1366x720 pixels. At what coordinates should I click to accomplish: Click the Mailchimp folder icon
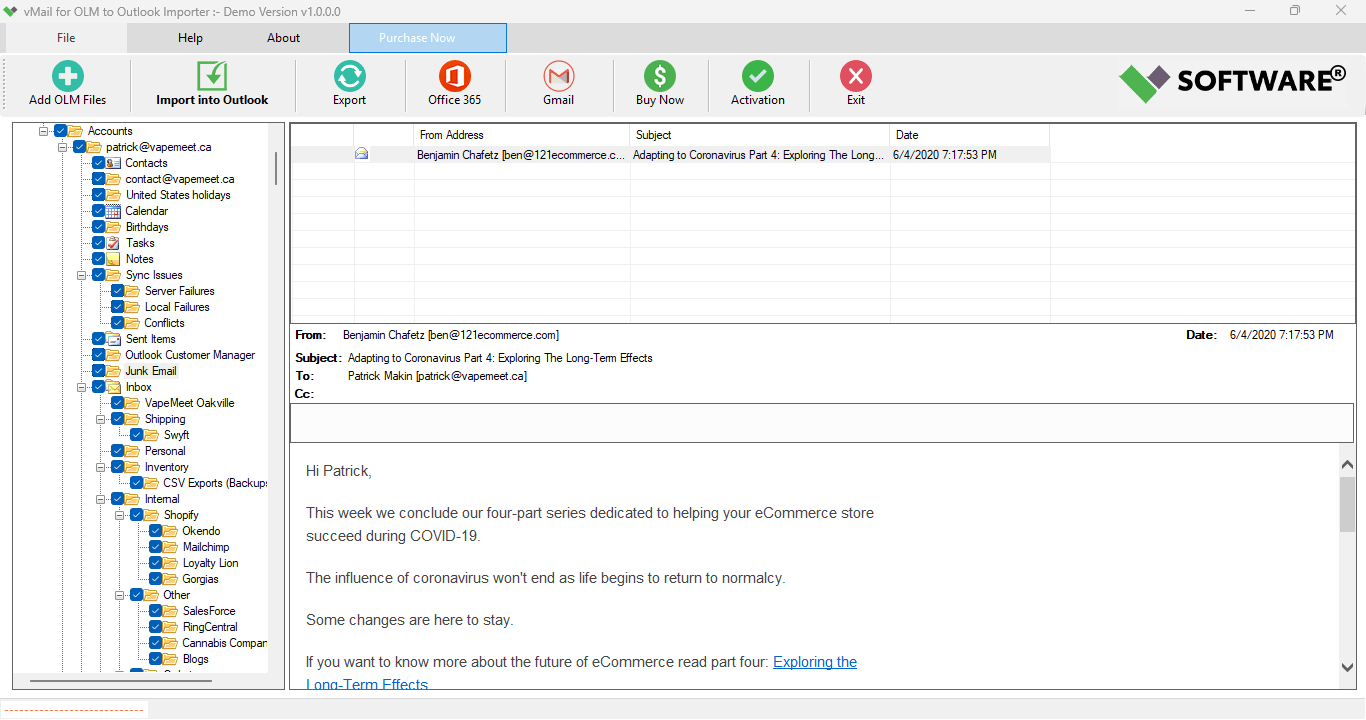pyautogui.click(x=171, y=547)
